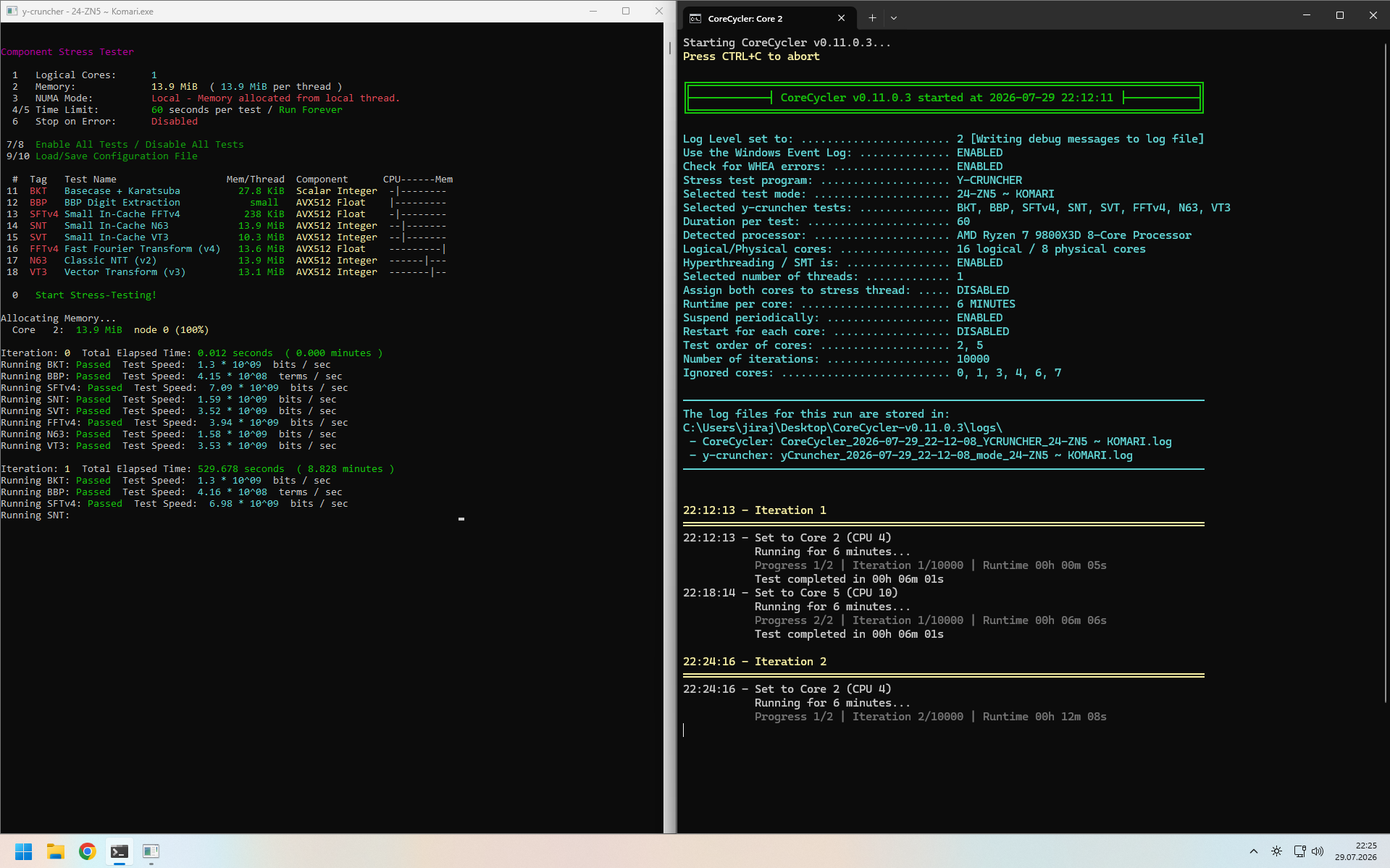
Task: Open the Windows Start menu
Action: (x=24, y=851)
